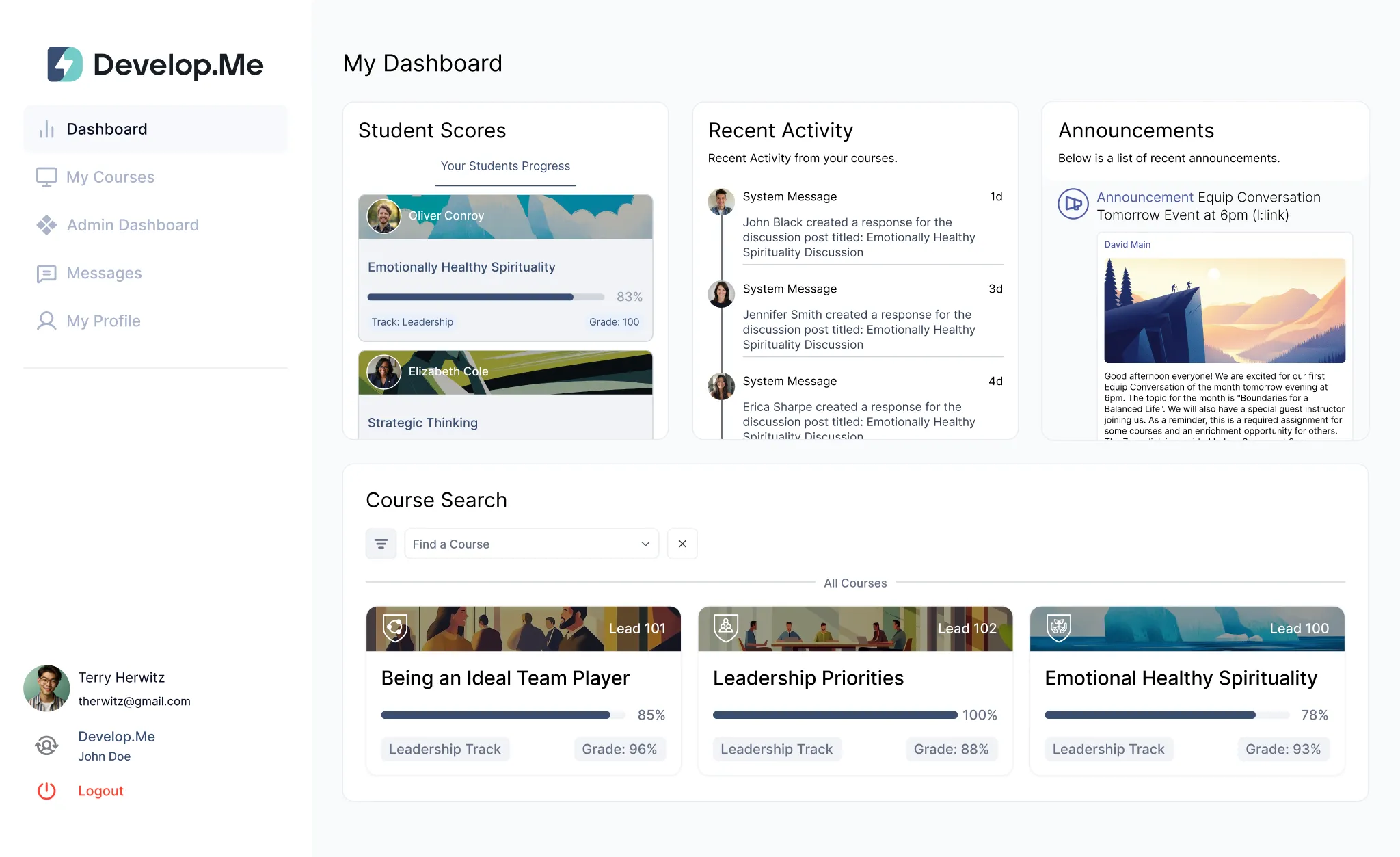Open My Courses via the monitor icon
The image size is (1400, 857).
click(46, 176)
